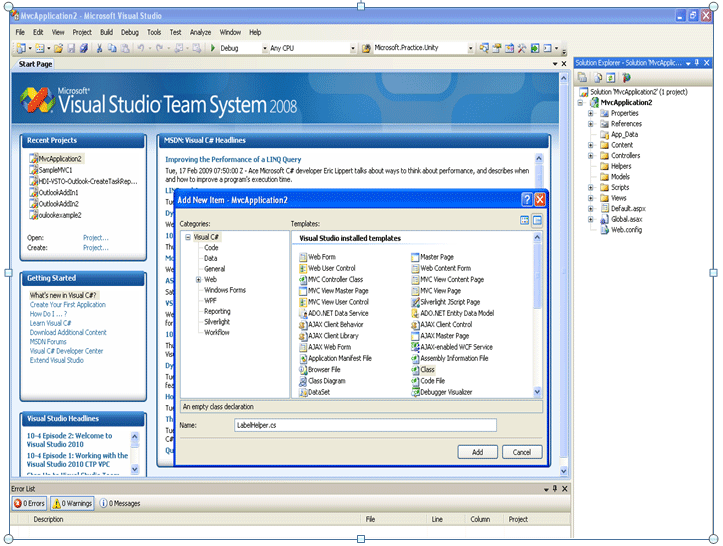The width and height of the screenshot is (723, 546).
Task: Select the Class template icon
Action: [x=415, y=369]
